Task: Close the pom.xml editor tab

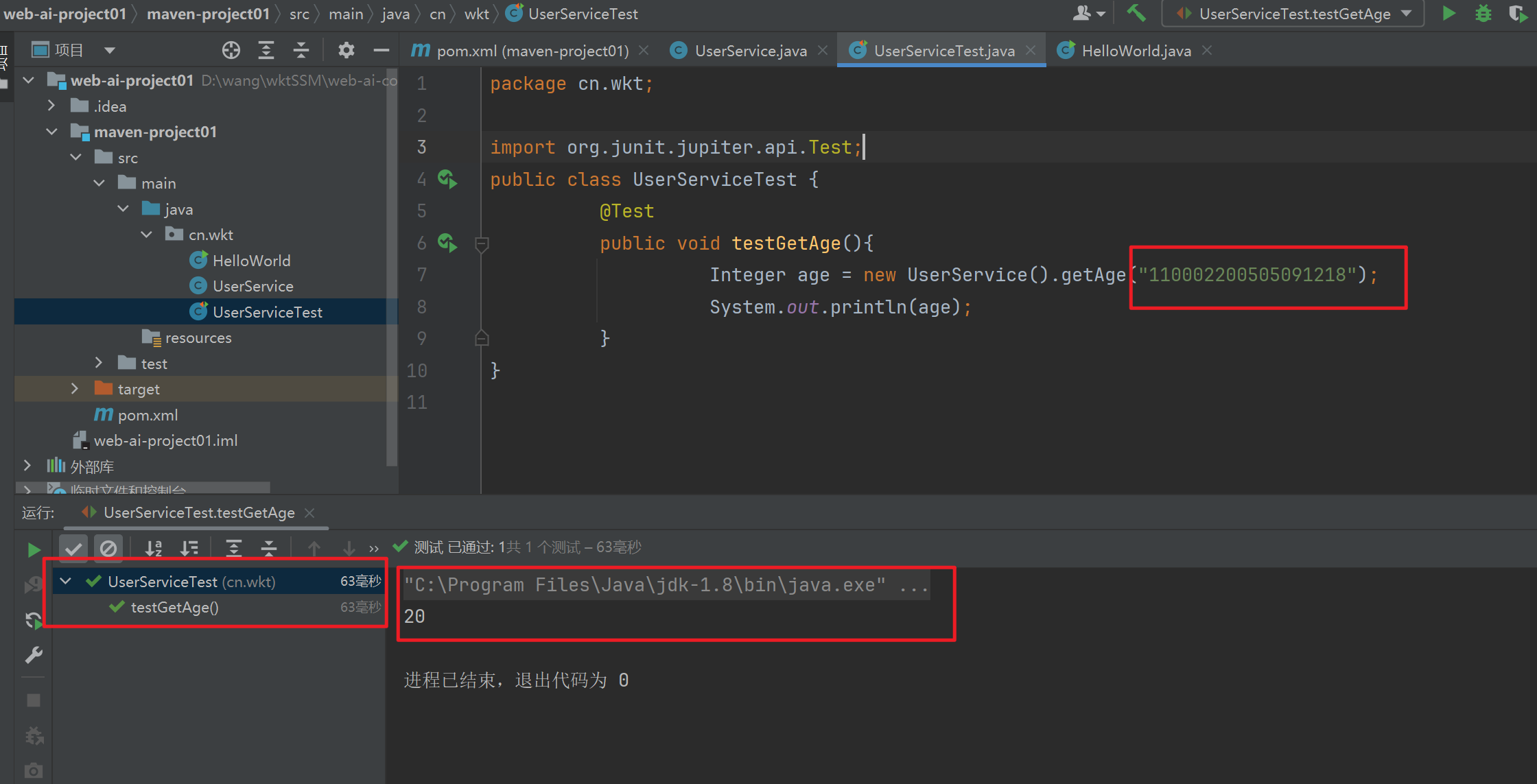Action: pos(644,51)
